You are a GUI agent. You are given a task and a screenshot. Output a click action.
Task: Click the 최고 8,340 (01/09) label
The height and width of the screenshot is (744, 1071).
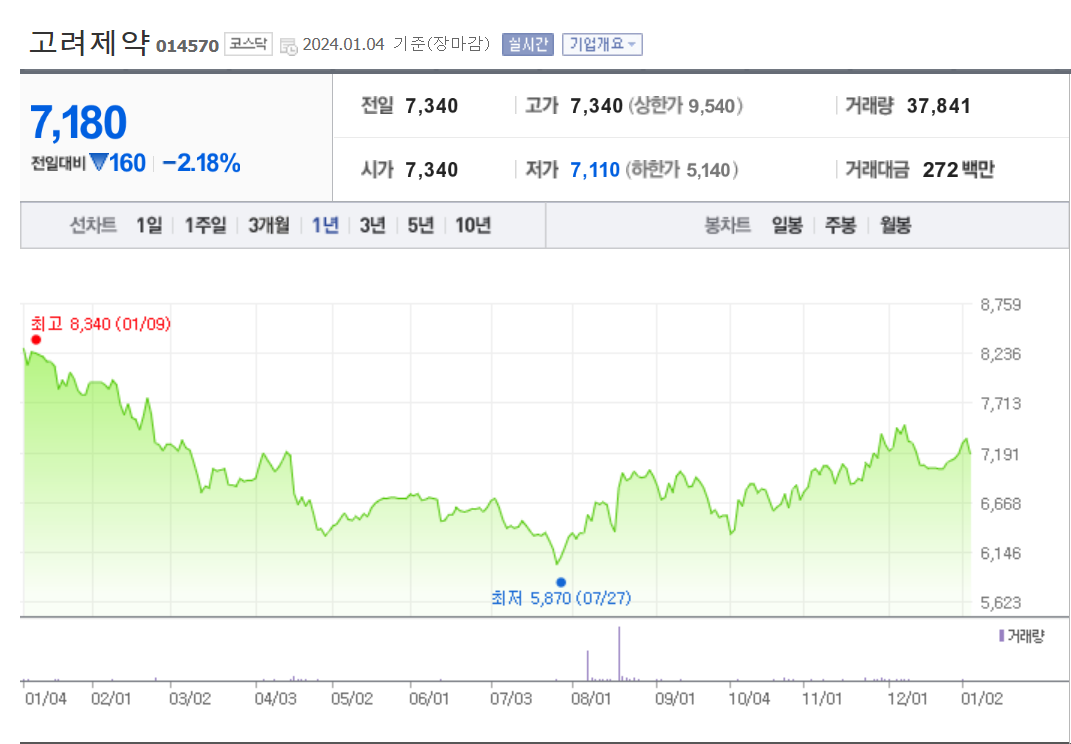(x=101, y=324)
